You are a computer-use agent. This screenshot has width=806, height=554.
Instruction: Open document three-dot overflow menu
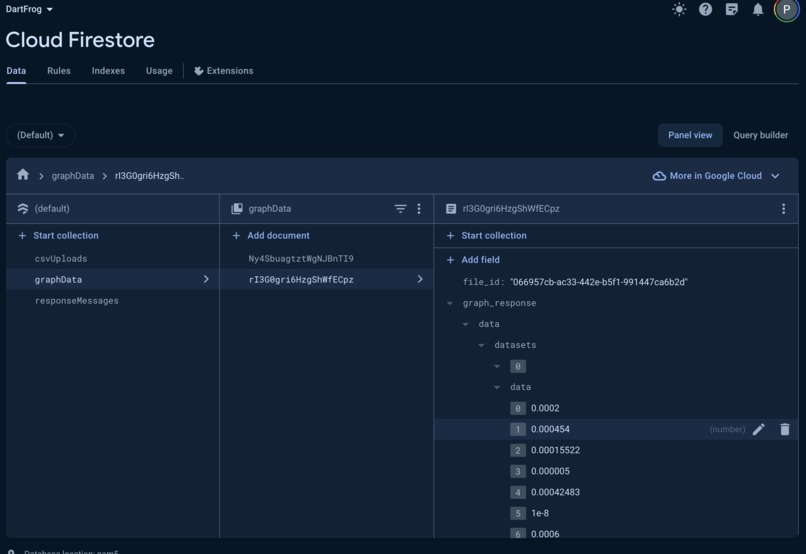783,208
